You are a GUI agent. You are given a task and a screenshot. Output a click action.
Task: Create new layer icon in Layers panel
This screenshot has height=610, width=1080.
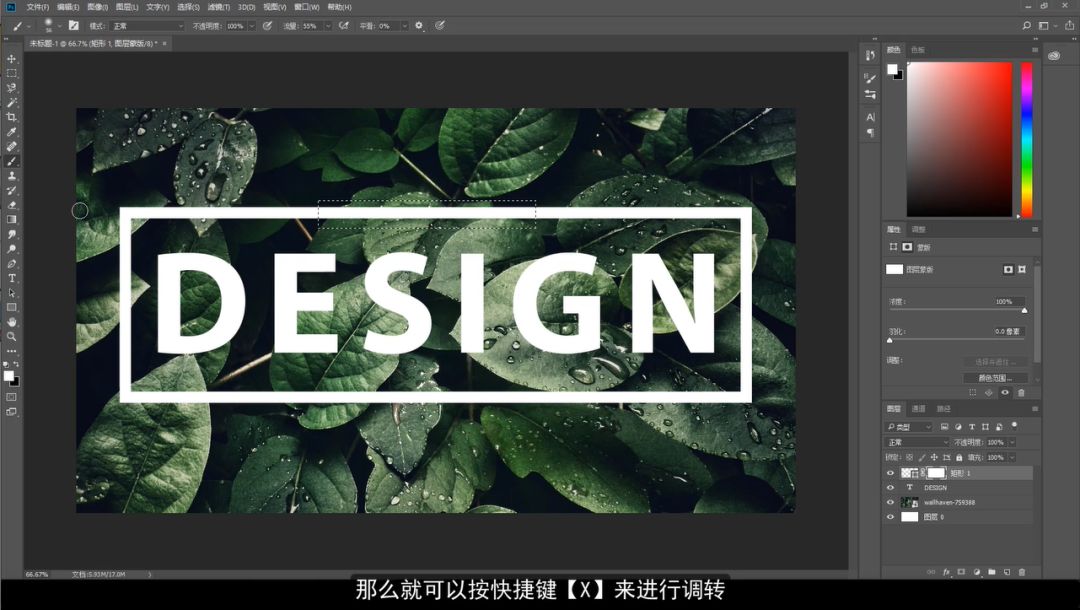(x=1006, y=572)
